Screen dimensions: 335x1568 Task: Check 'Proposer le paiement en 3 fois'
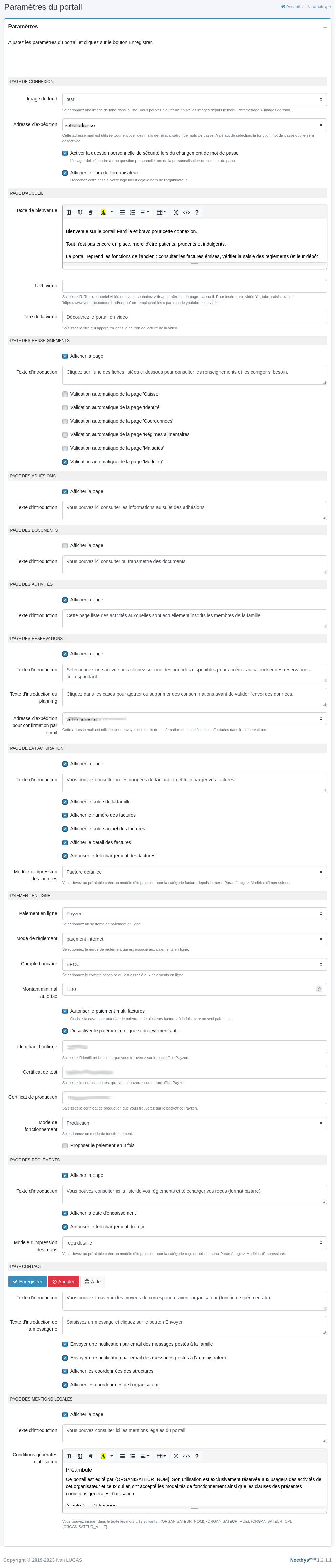pyautogui.click(x=65, y=1145)
